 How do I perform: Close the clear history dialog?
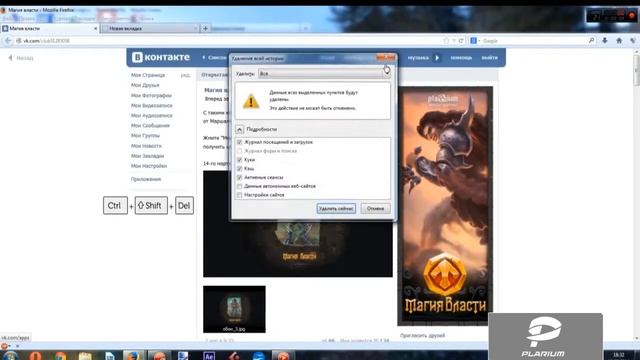coord(385,58)
